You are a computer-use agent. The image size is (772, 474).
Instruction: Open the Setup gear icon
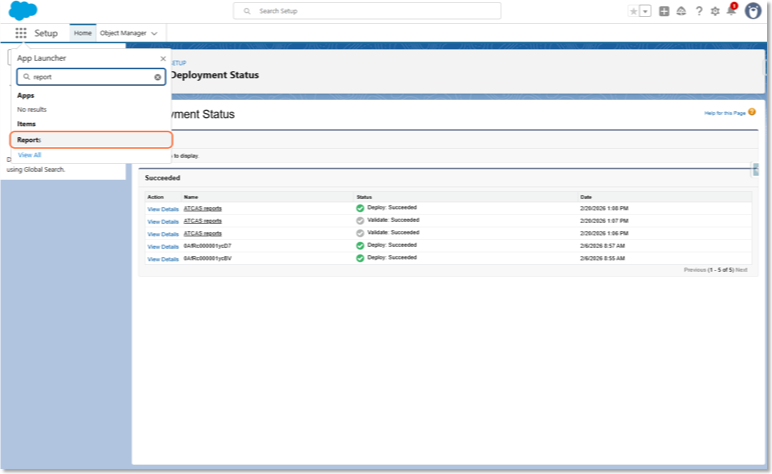pyautogui.click(x=715, y=11)
